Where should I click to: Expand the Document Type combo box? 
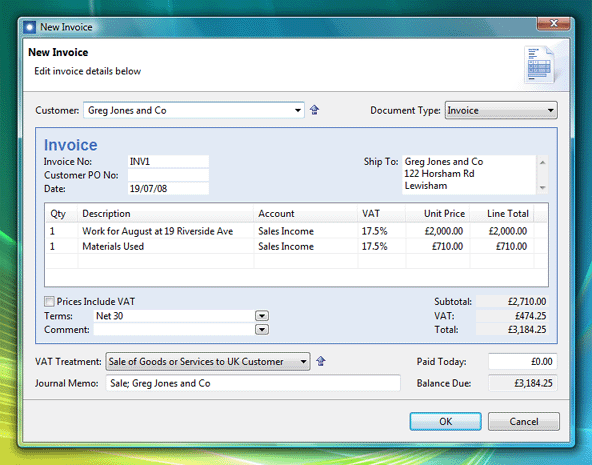pos(550,110)
